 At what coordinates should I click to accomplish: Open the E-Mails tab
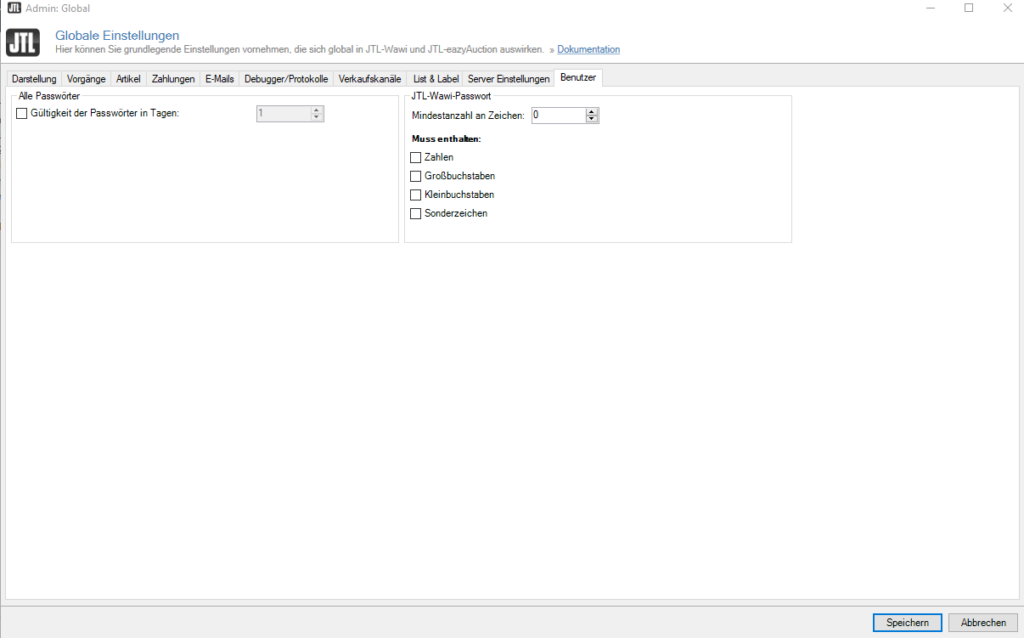pyautogui.click(x=219, y=78)
